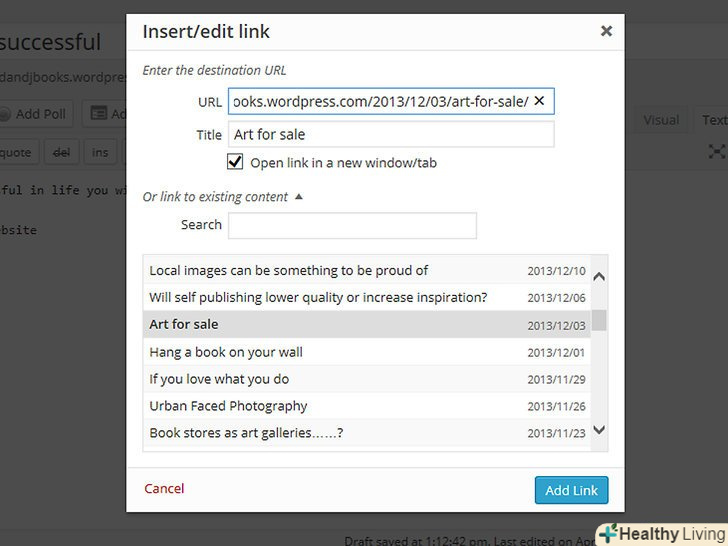Select Local images can be something to be proud of
Screen dimensions: 728x546
coord(288,270)
